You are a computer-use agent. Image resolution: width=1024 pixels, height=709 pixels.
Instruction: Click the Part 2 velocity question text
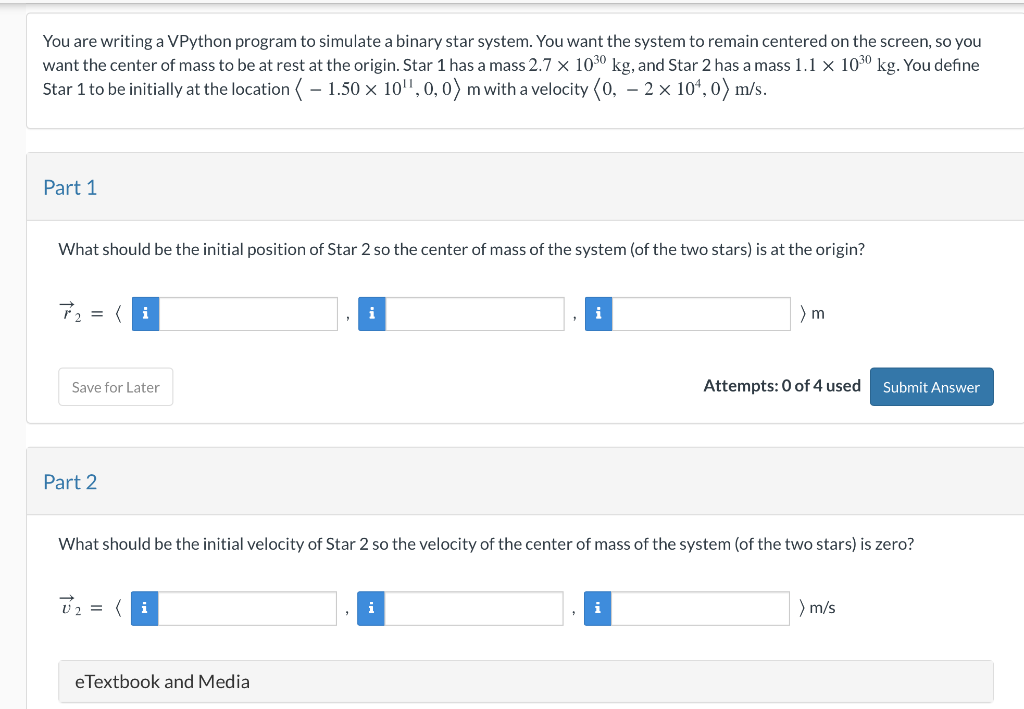tap(486, 544)
